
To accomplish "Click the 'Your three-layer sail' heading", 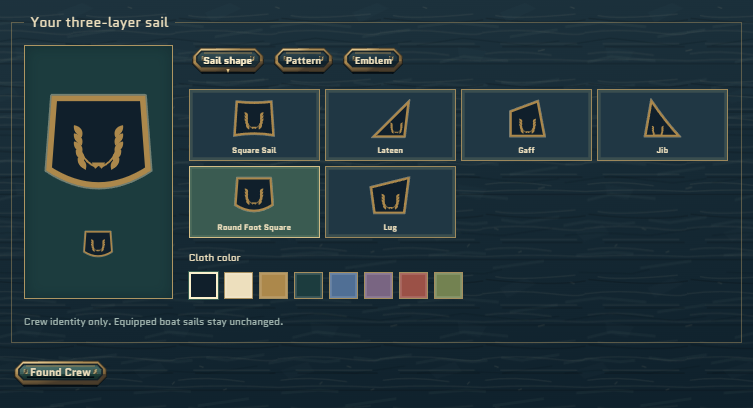I will [x=99, y=23].
